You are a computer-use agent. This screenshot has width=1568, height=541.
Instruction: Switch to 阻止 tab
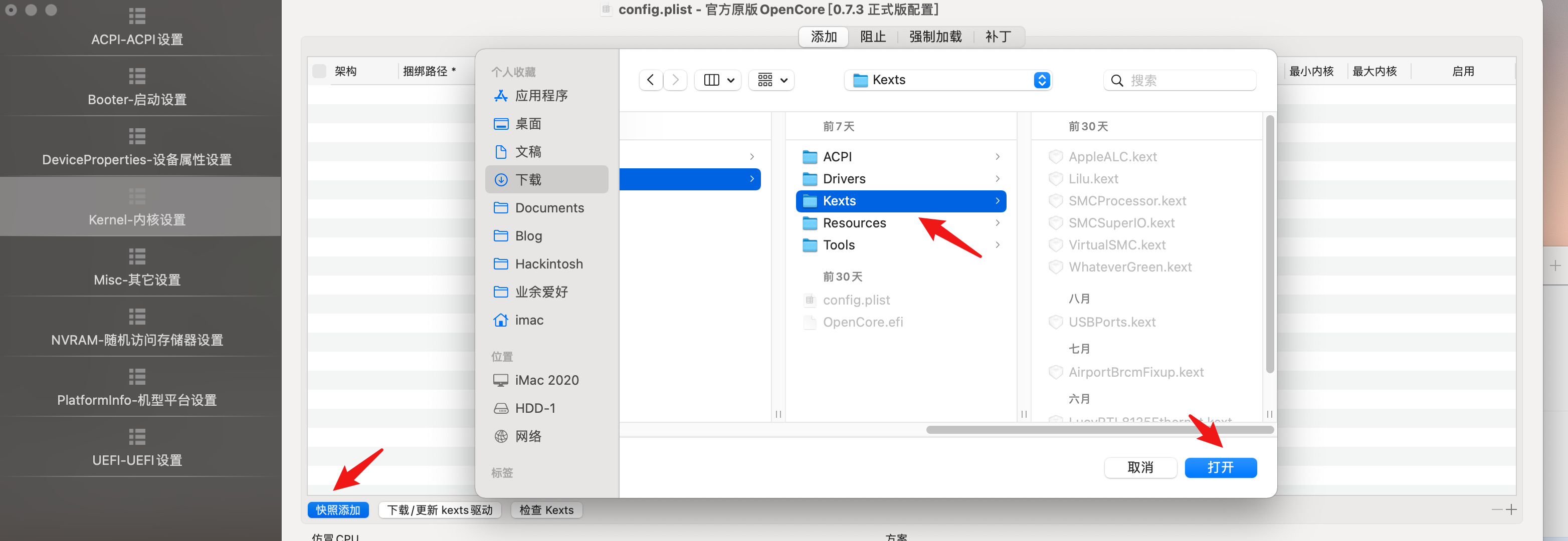873,37
